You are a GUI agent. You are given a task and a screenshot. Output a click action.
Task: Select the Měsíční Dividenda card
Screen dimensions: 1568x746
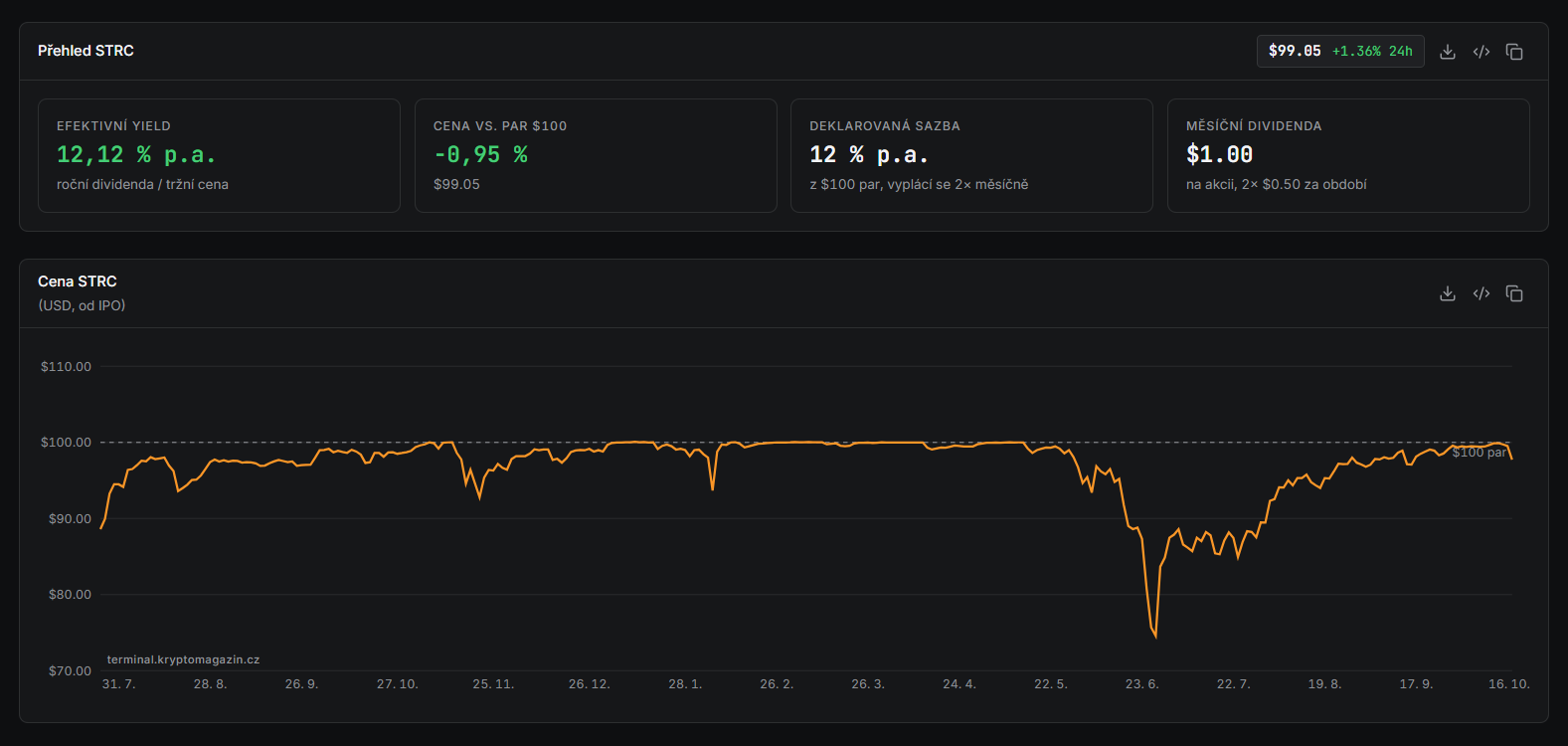[1348, 155]
